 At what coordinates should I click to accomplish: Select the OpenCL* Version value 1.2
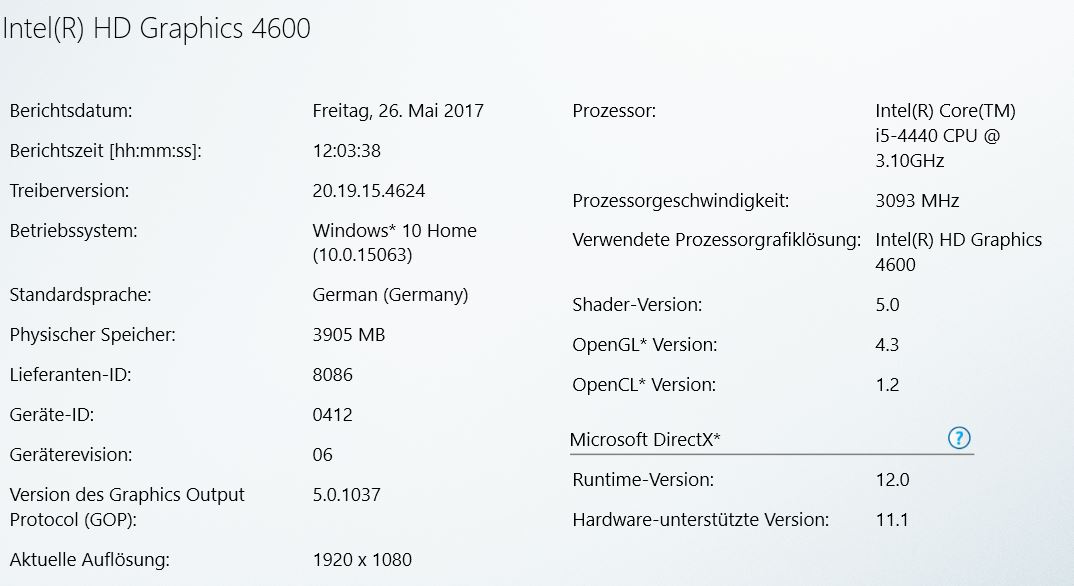coord(887,385)
